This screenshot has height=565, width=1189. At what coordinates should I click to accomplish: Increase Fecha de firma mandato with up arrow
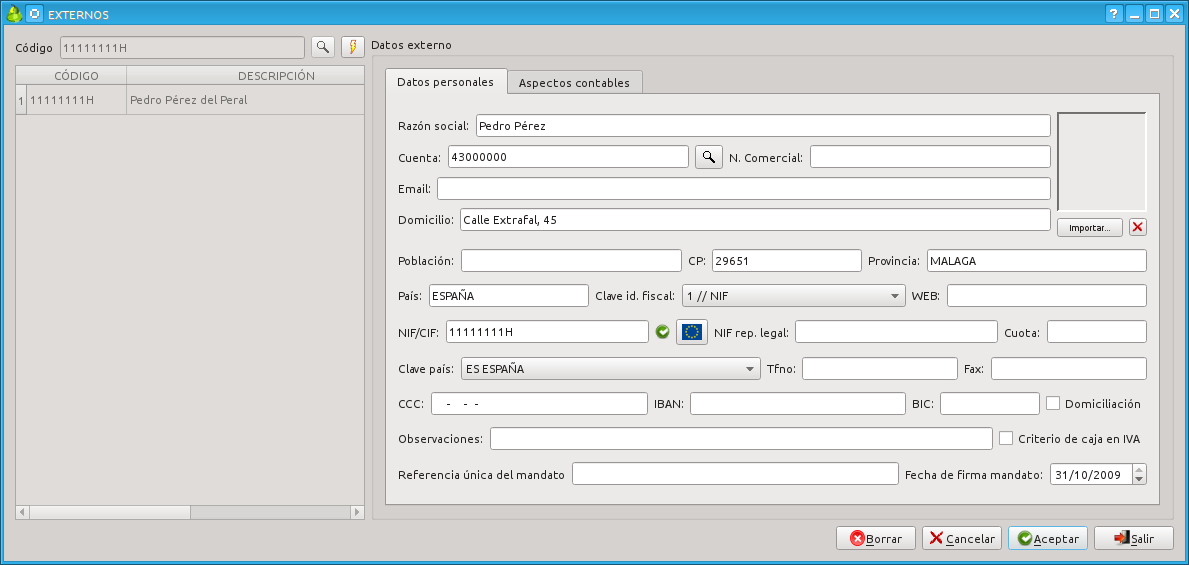pyautogui.click(x=1139, y=470)
